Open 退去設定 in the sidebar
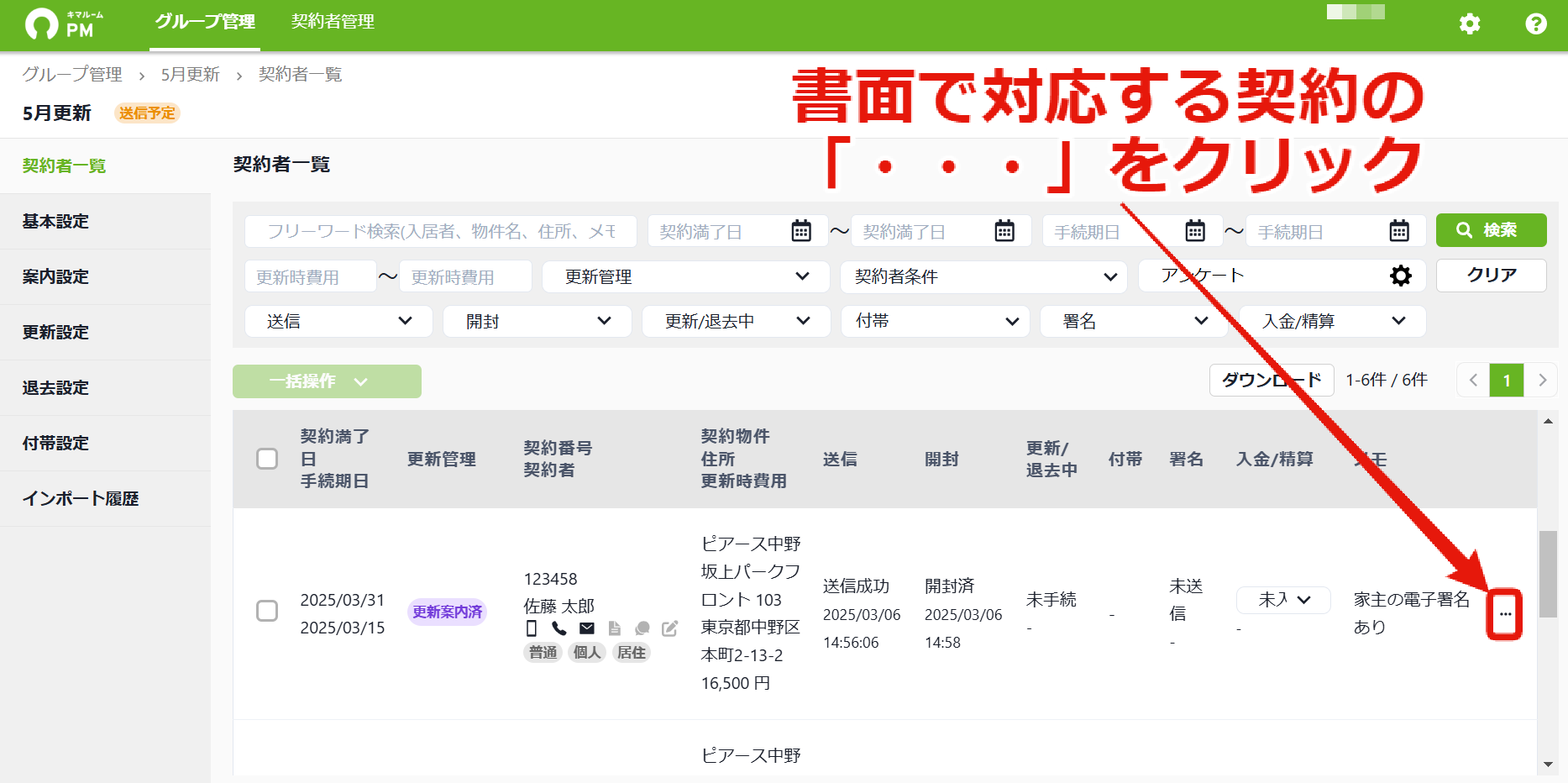1568x783 pixels. pos(105,388)
